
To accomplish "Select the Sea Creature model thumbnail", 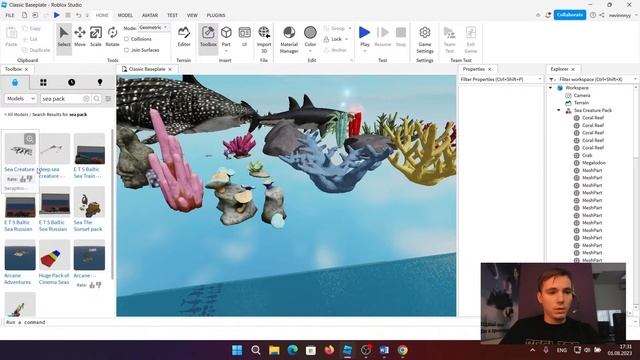I will (x=20, y=149).
